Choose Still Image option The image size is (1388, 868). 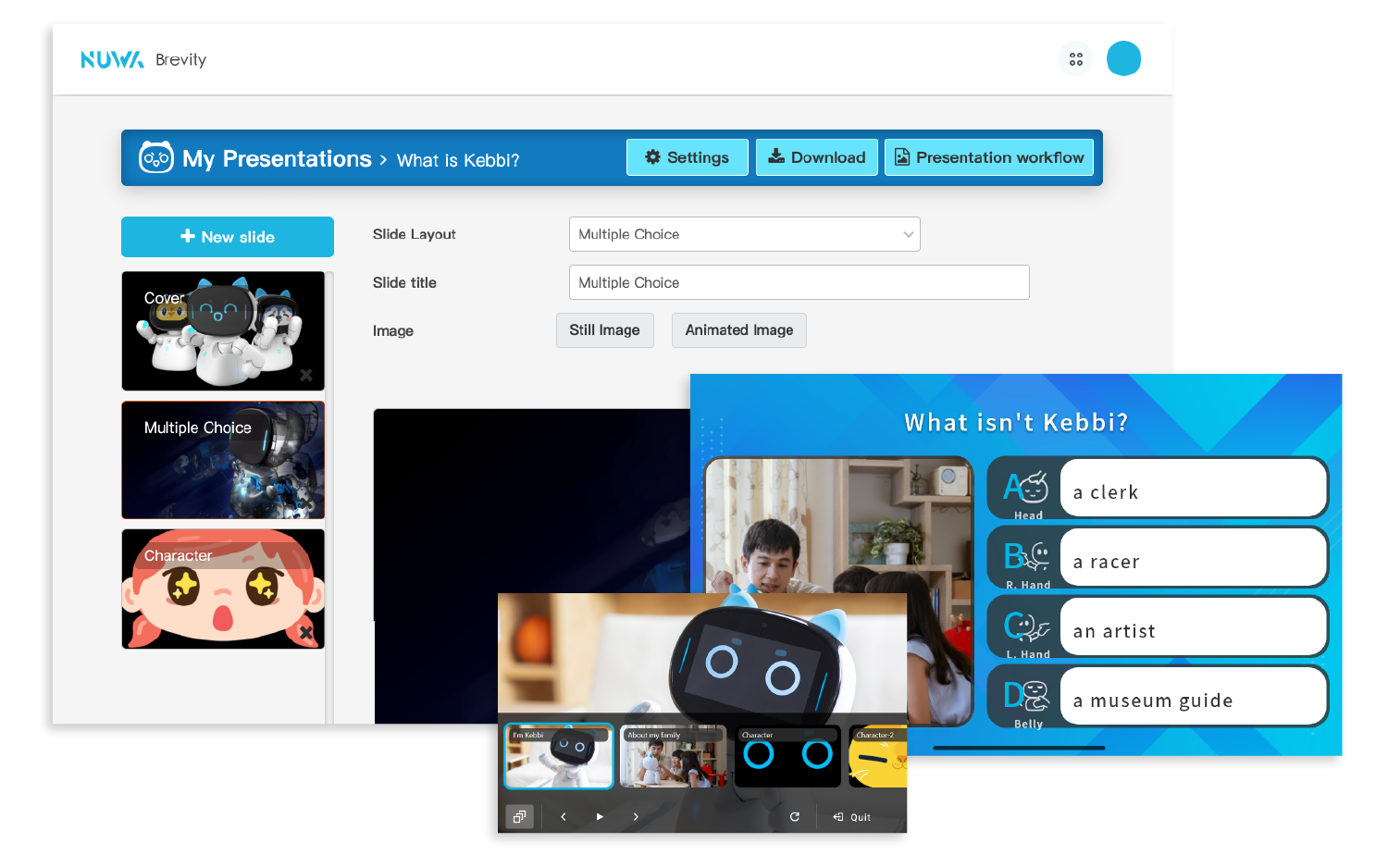[605, 330]
